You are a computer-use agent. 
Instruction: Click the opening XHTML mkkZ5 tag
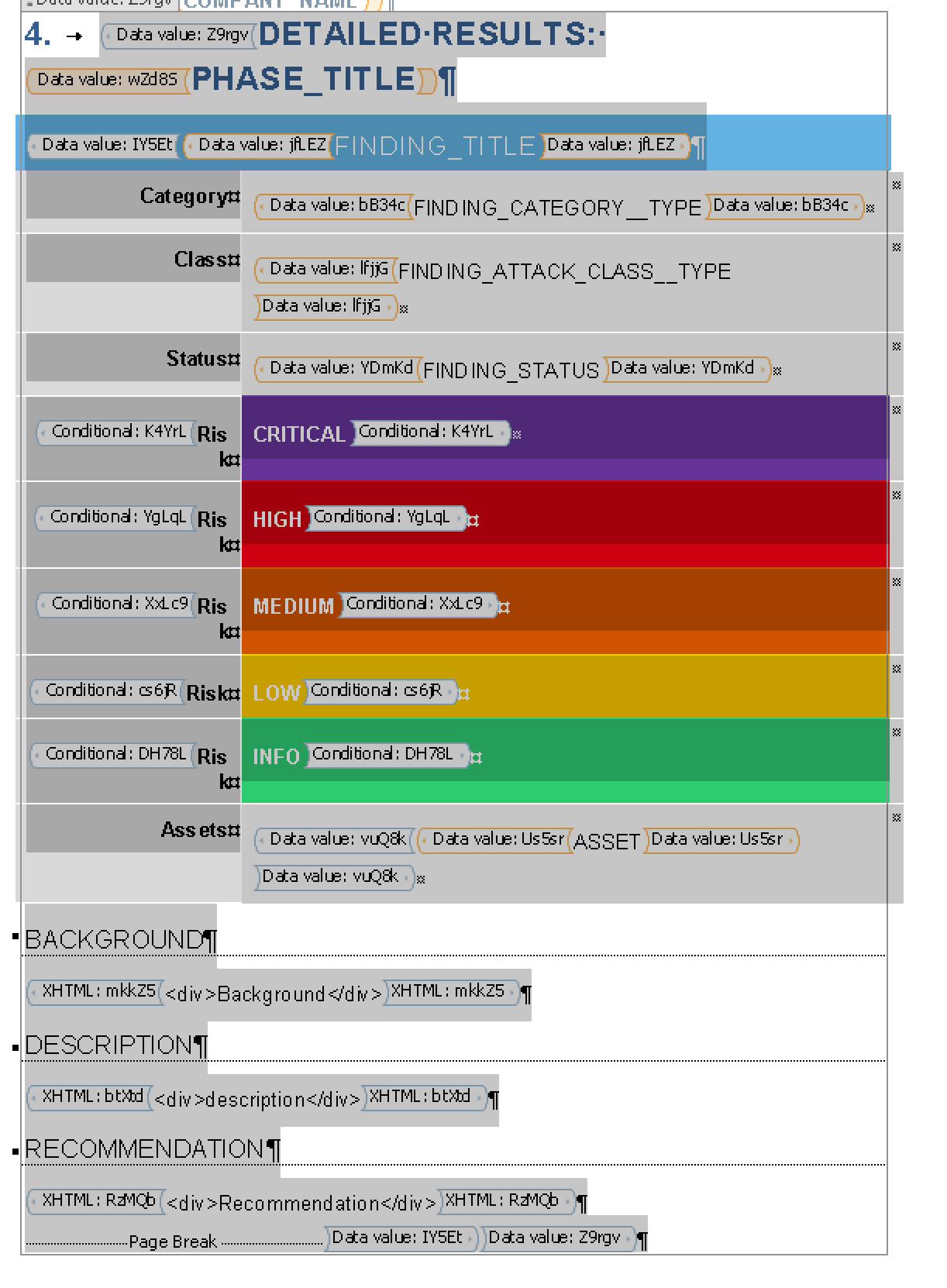95,991
